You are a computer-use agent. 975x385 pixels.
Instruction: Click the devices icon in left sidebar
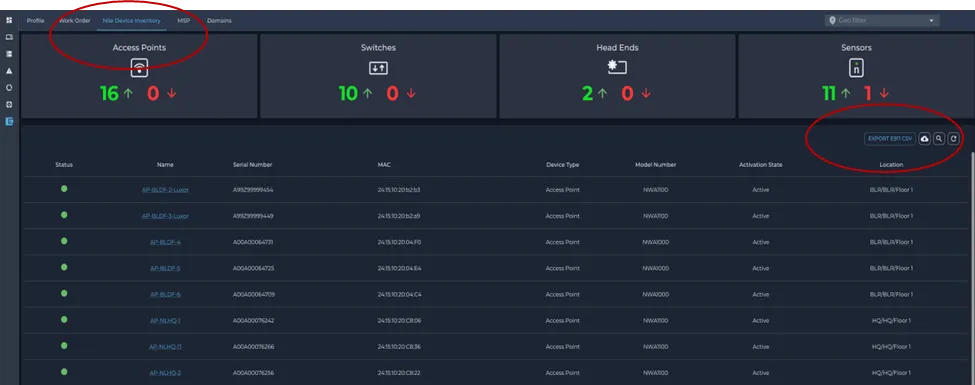point(9,37)
